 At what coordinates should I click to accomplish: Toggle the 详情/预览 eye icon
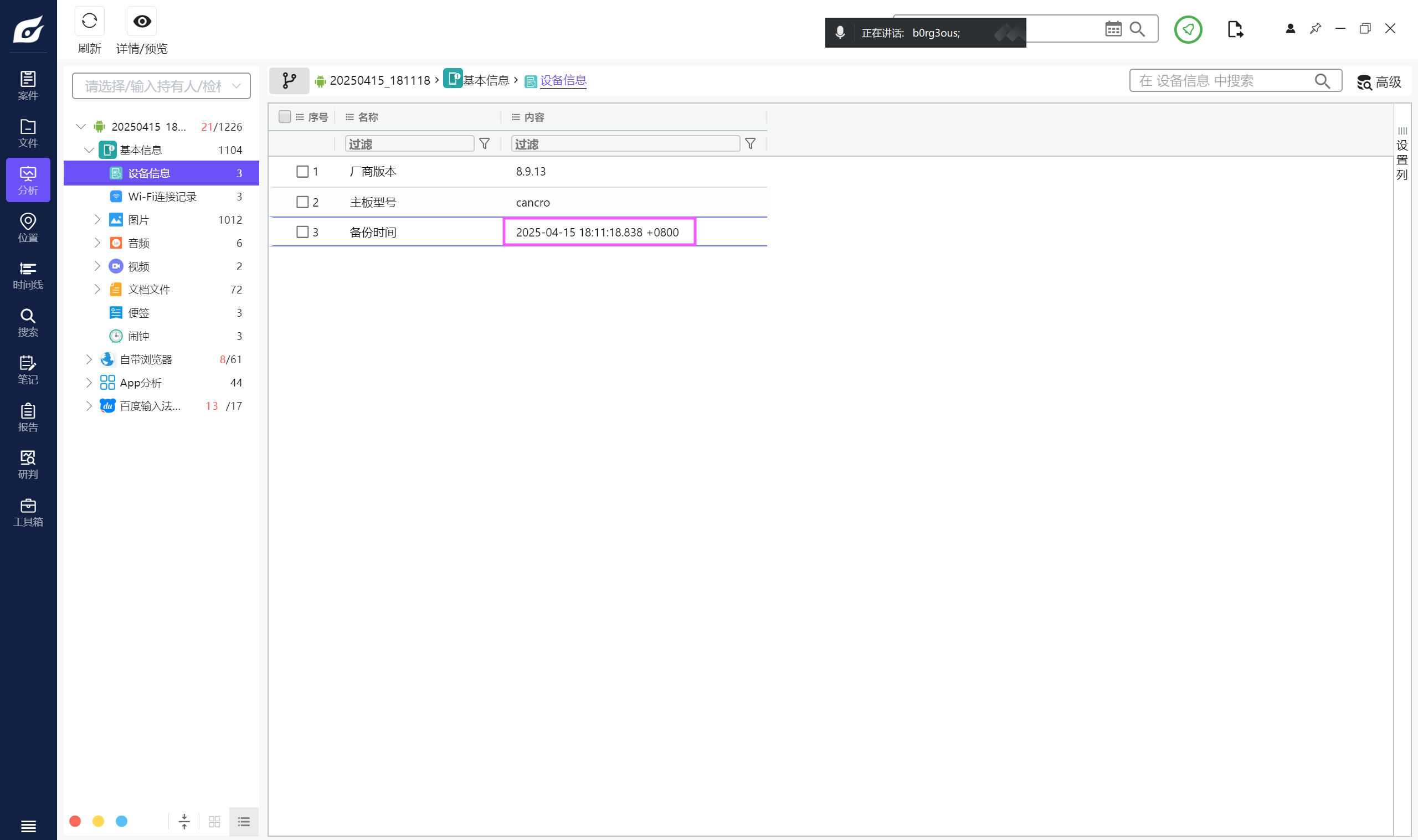141,22
